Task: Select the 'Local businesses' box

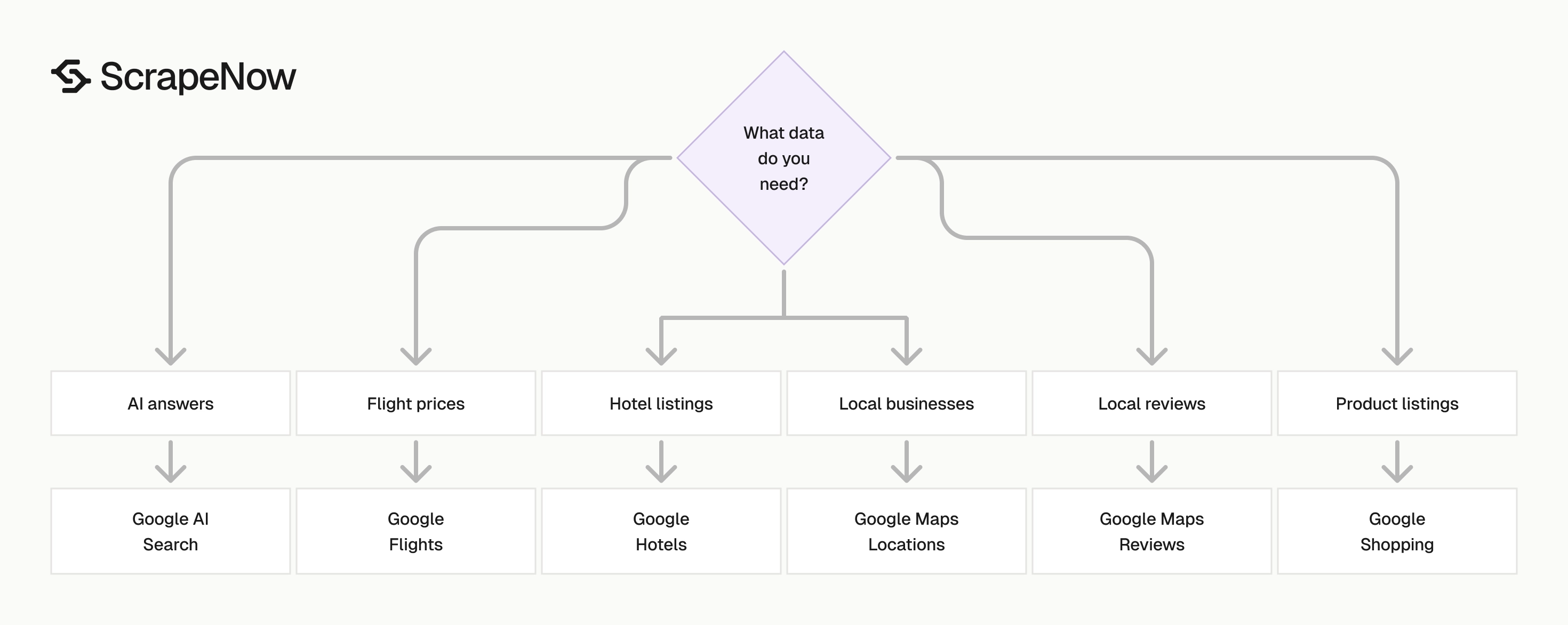Action: click(x=906, y=404)
